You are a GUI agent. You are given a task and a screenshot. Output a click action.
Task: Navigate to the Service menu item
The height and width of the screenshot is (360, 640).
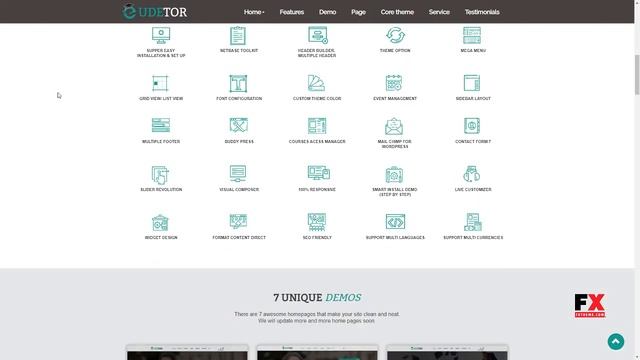pos(439,12)
